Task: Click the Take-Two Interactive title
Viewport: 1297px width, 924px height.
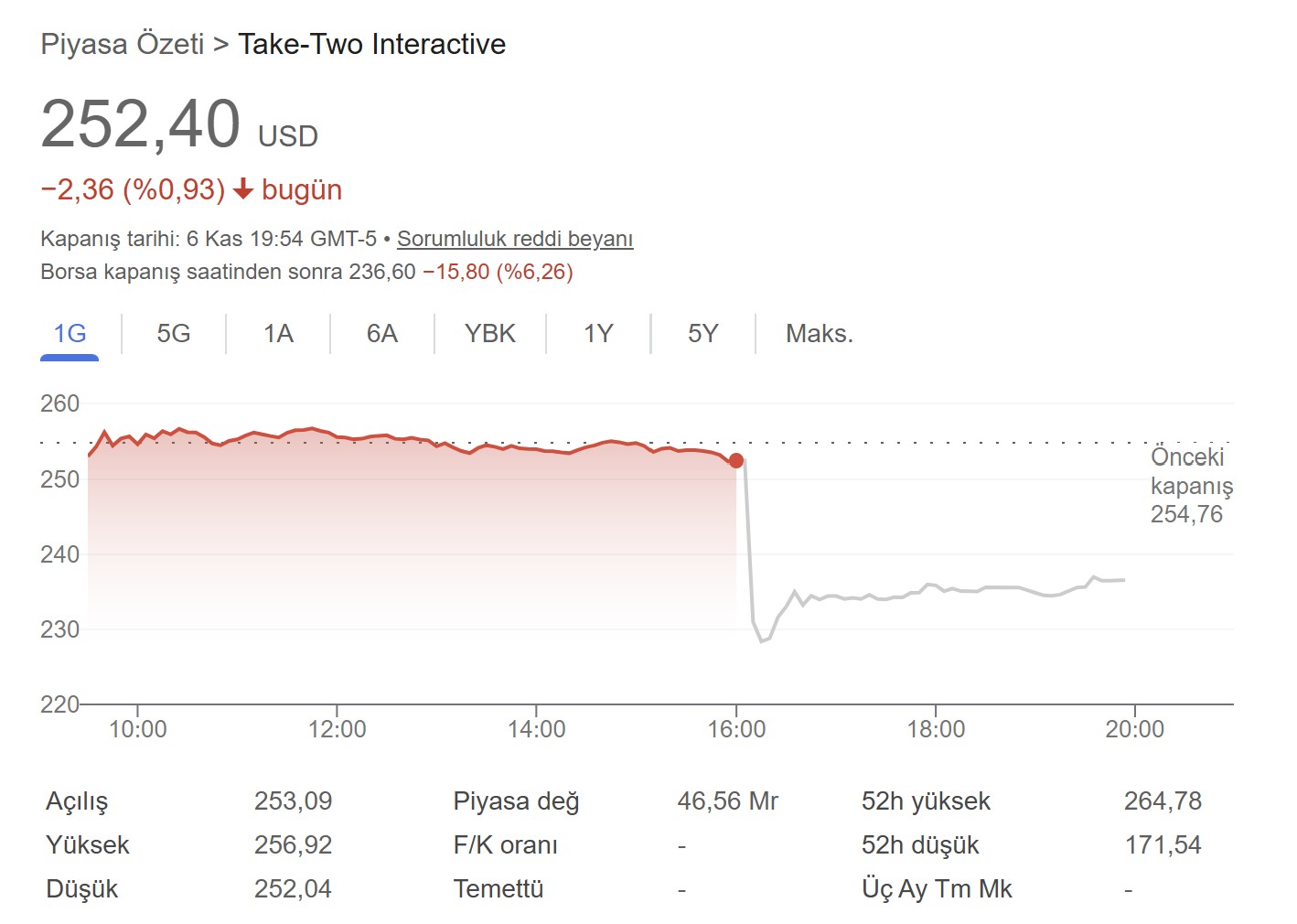Action: tap(371, 44)
